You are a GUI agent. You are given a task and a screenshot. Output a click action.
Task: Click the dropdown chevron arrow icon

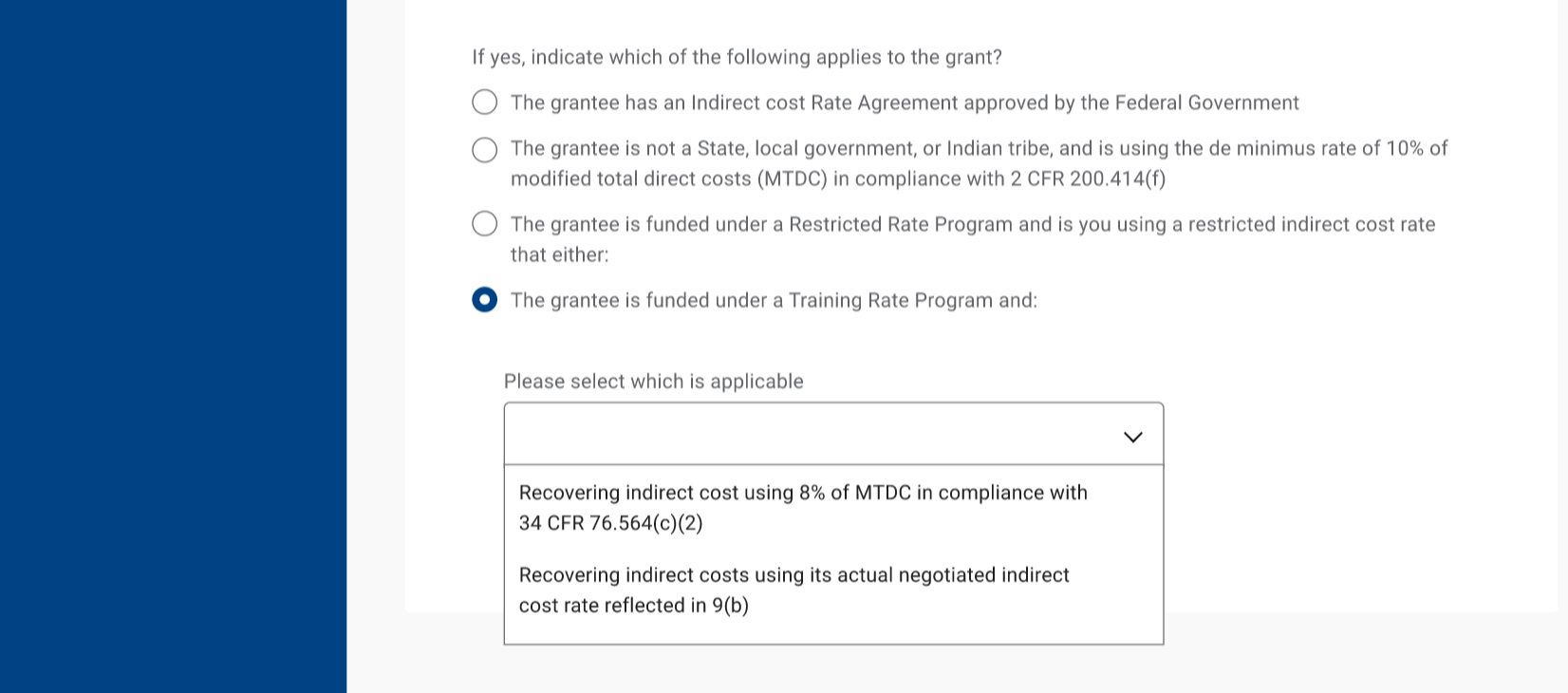[x=1132, y=437]
